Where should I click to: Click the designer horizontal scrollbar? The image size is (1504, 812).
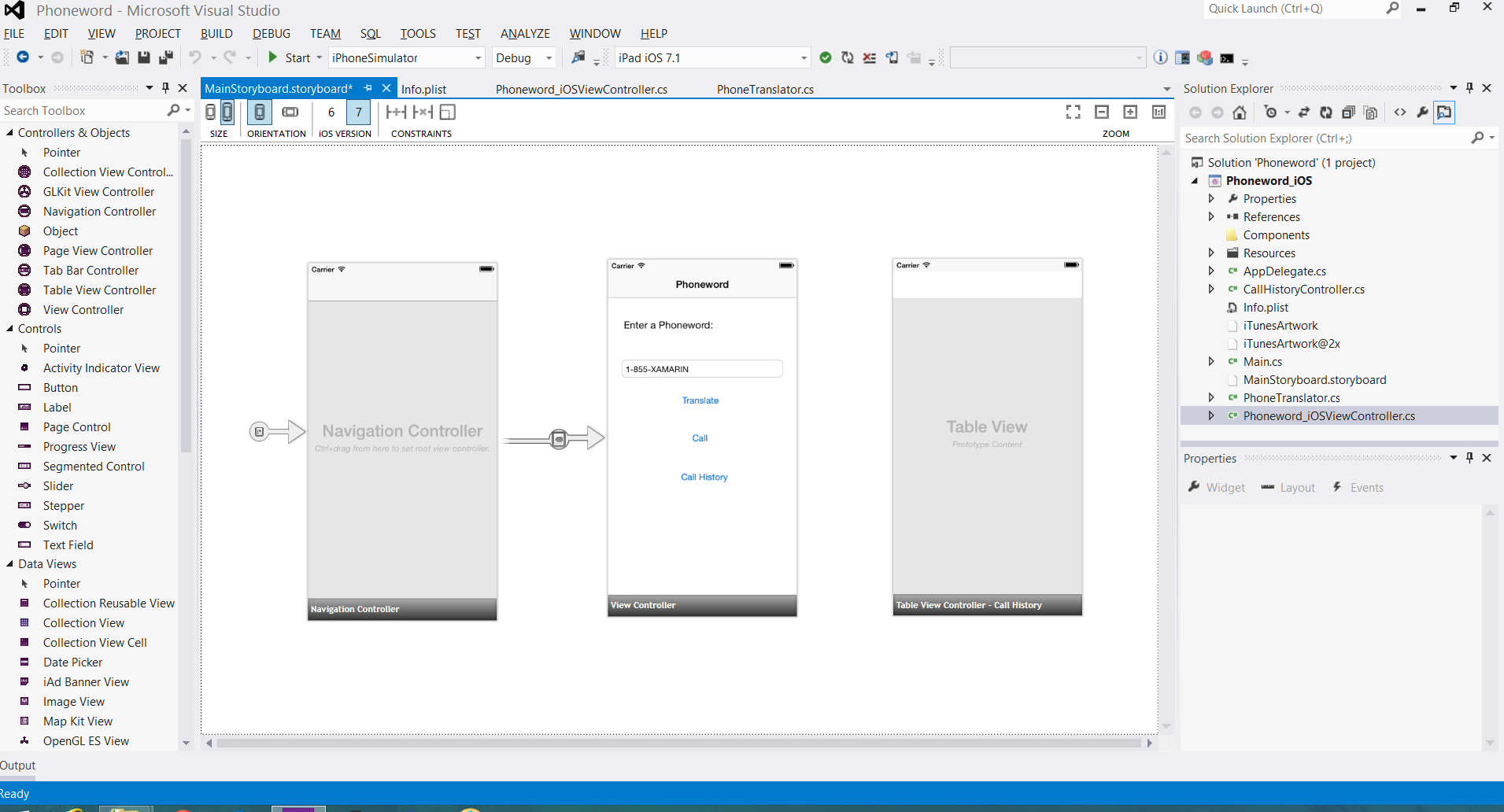678,743
